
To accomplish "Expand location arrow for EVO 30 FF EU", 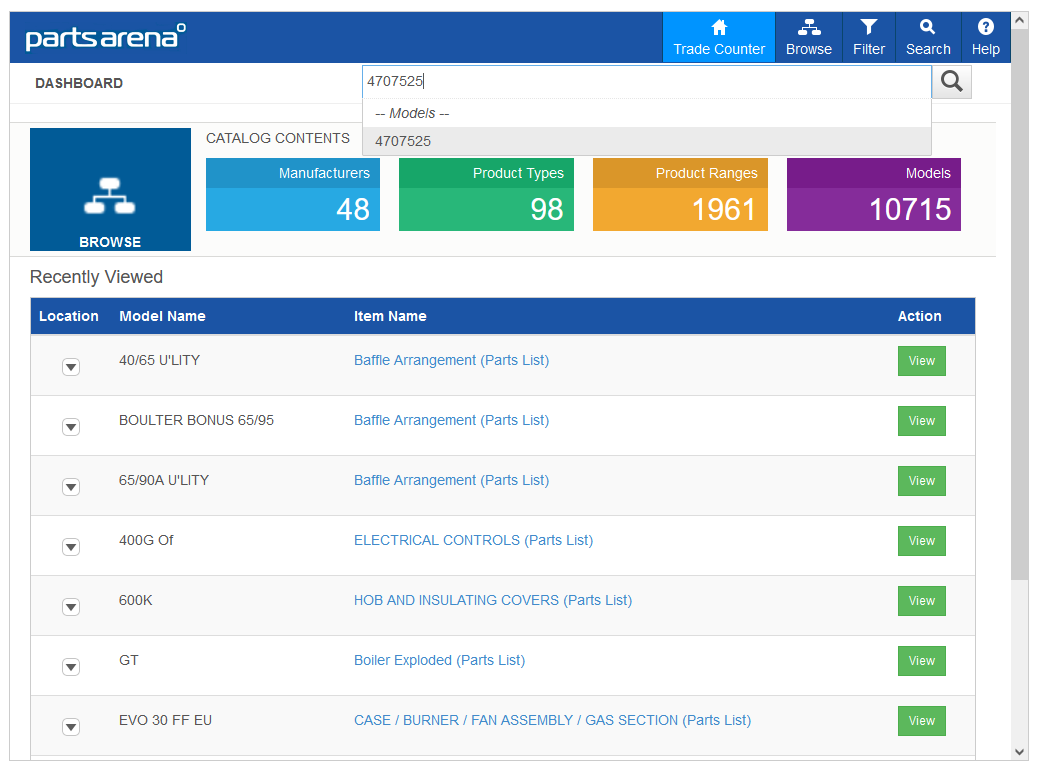I will pos(71,726).
